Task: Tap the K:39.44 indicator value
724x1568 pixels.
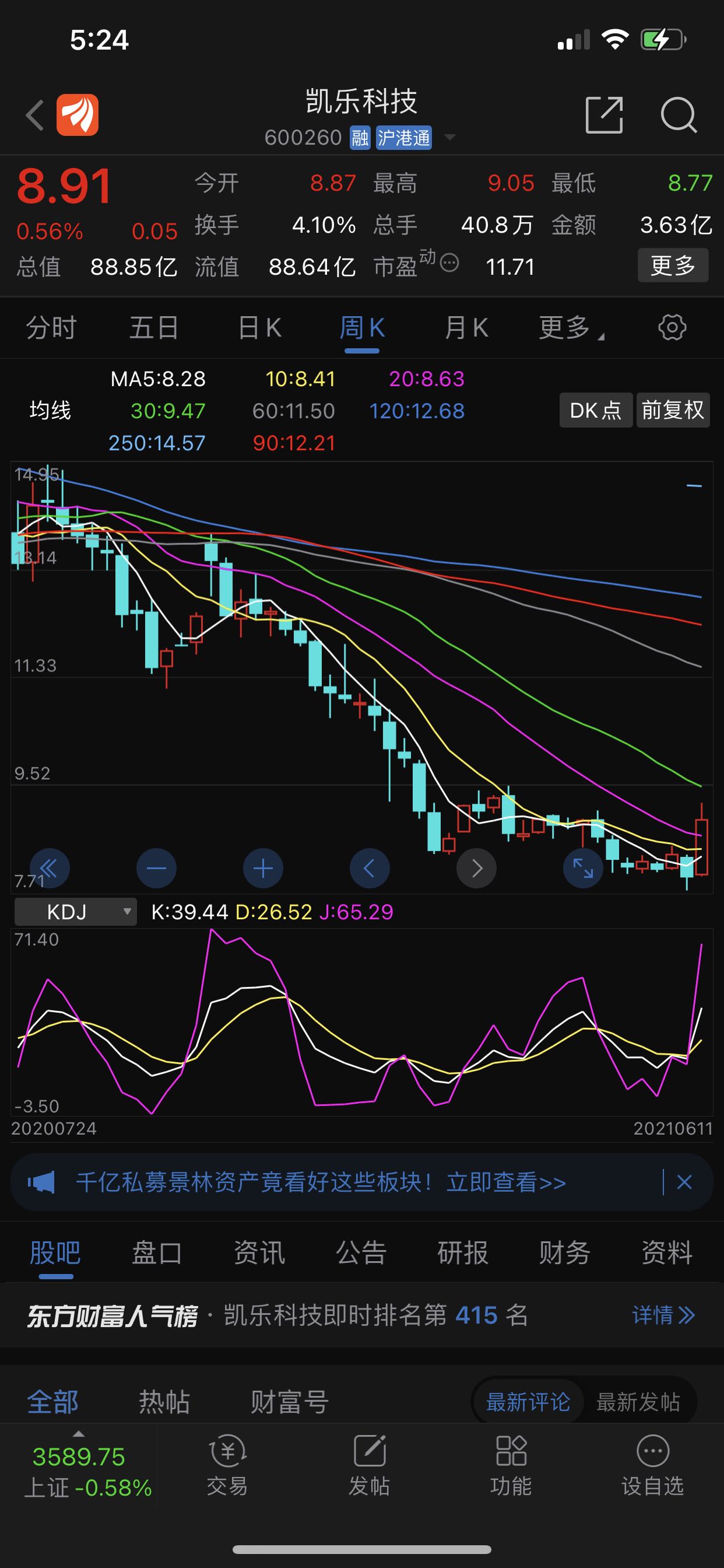Action: [x=190, y=911]
